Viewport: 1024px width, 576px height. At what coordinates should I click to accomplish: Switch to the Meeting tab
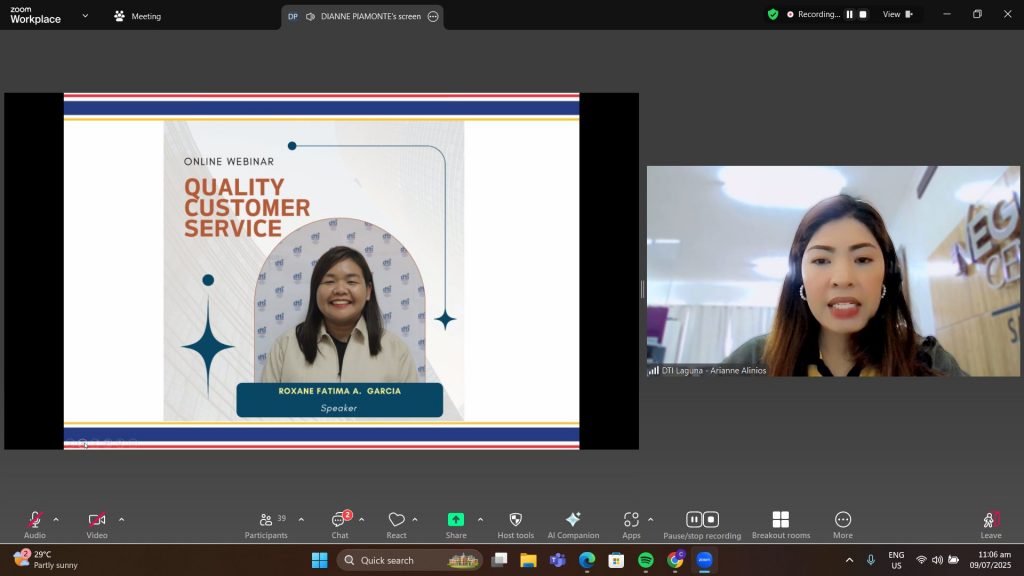click(x=137, y=16)
